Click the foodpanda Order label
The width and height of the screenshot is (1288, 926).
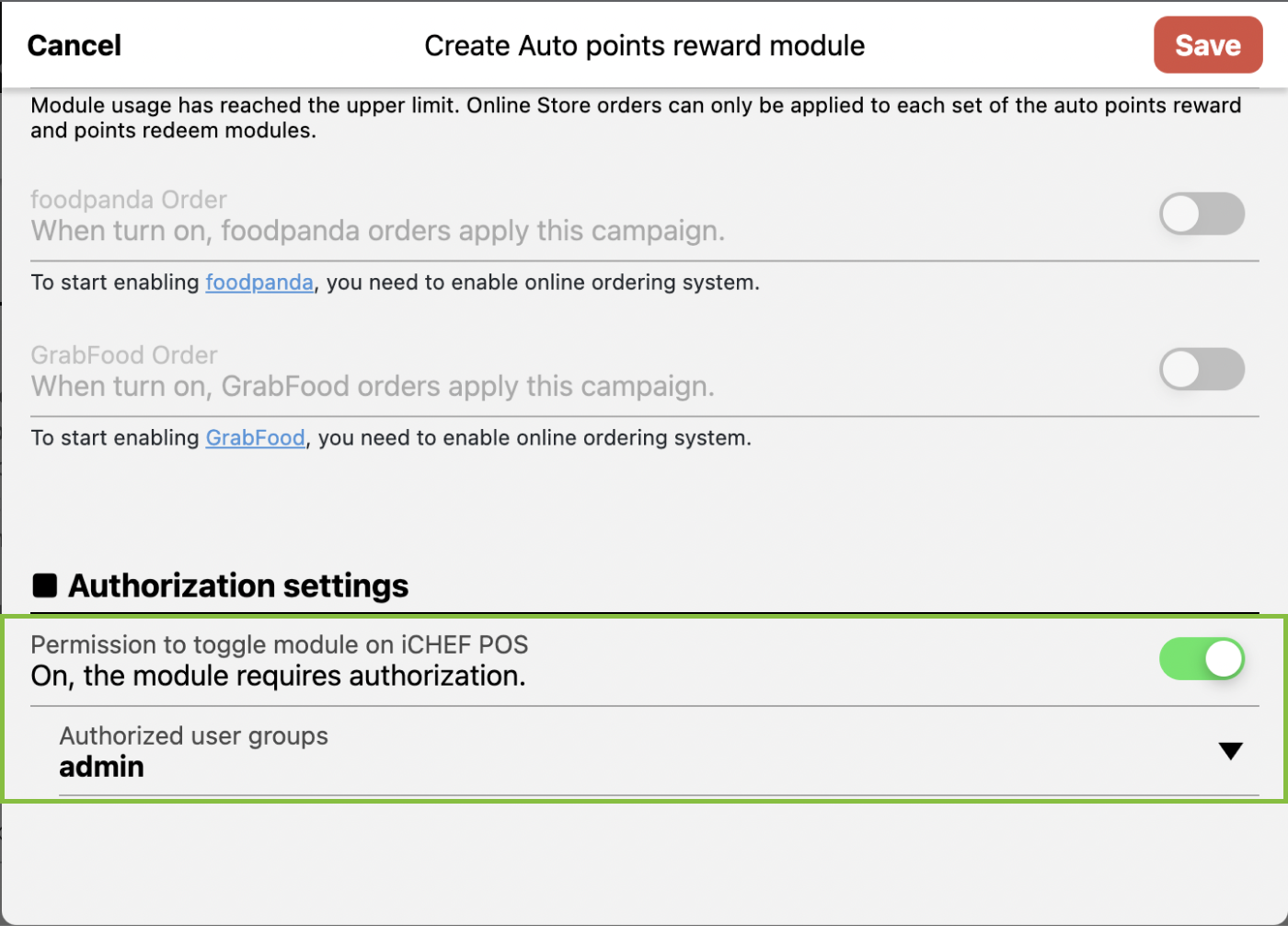tap(129, 200)
